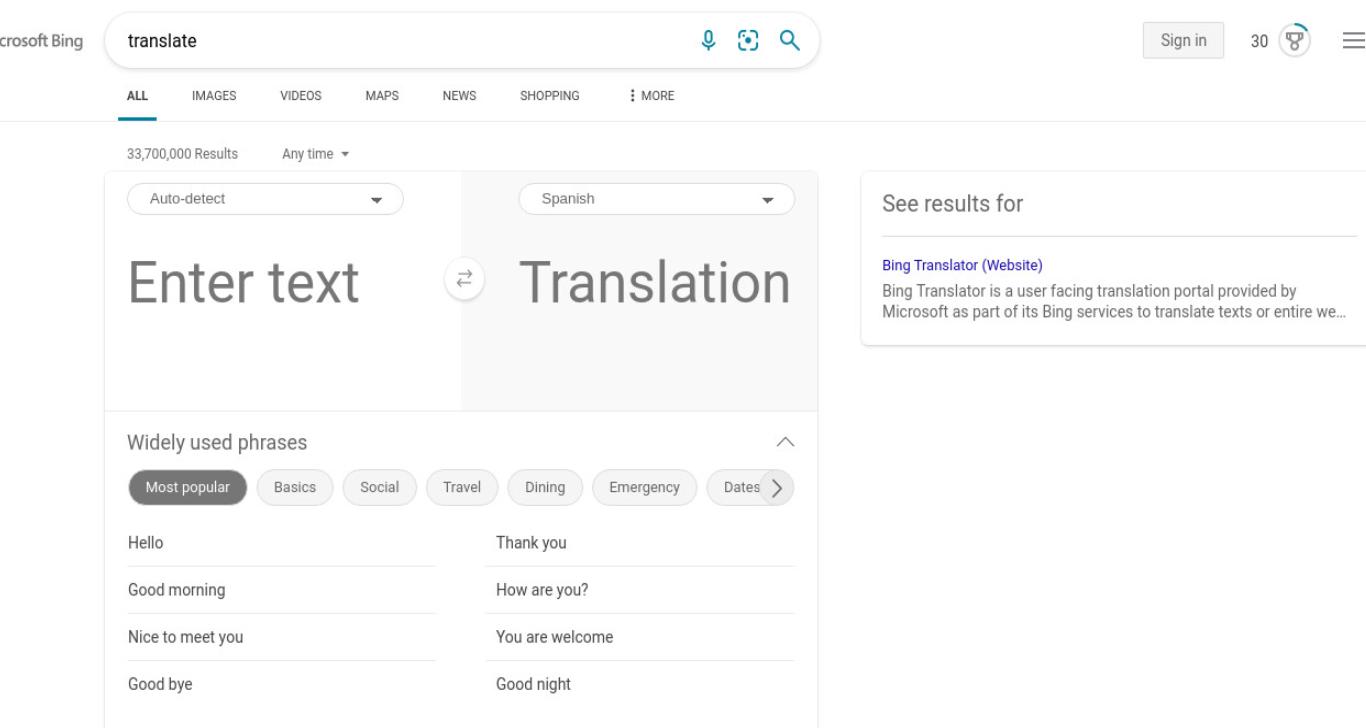The image size is (1366, 728).
Task: Click the Bing Translator description snippet
Action: [x=1113, y=301]
